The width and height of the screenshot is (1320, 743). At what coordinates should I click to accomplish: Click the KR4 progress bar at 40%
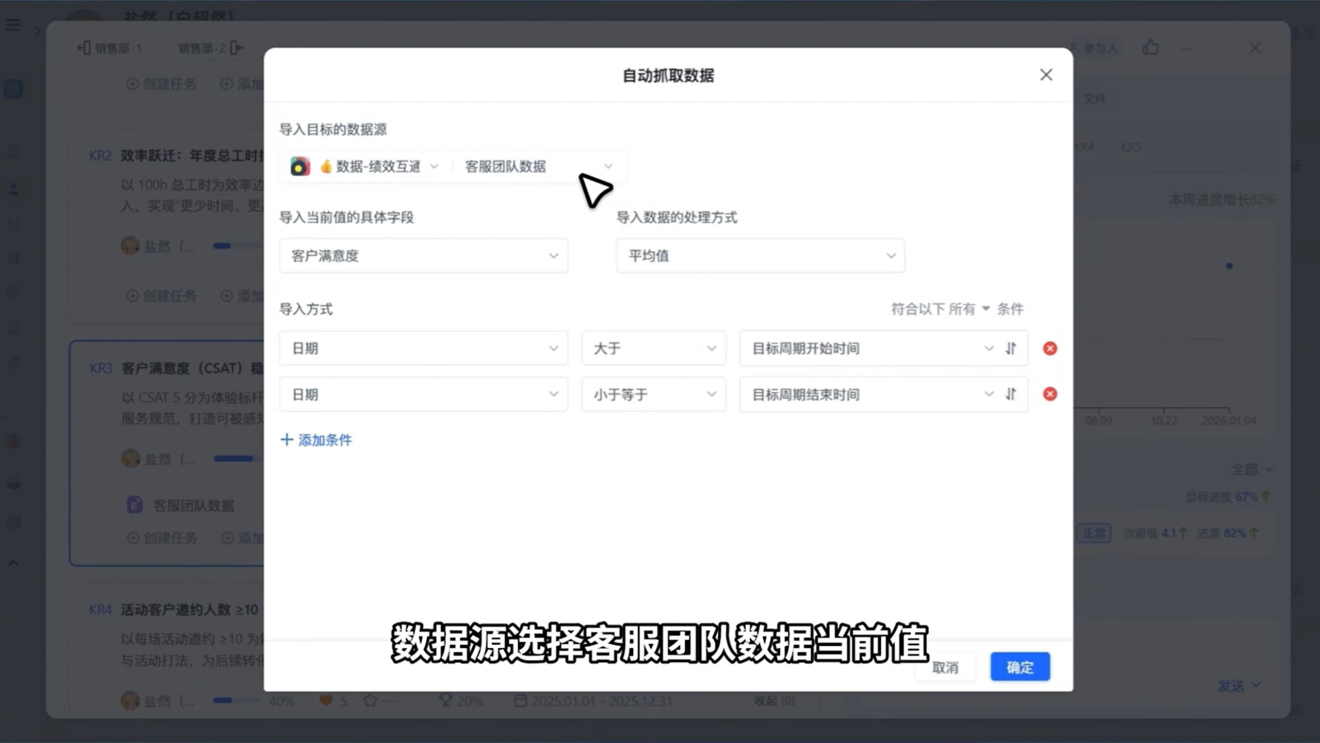pos(237,701)
